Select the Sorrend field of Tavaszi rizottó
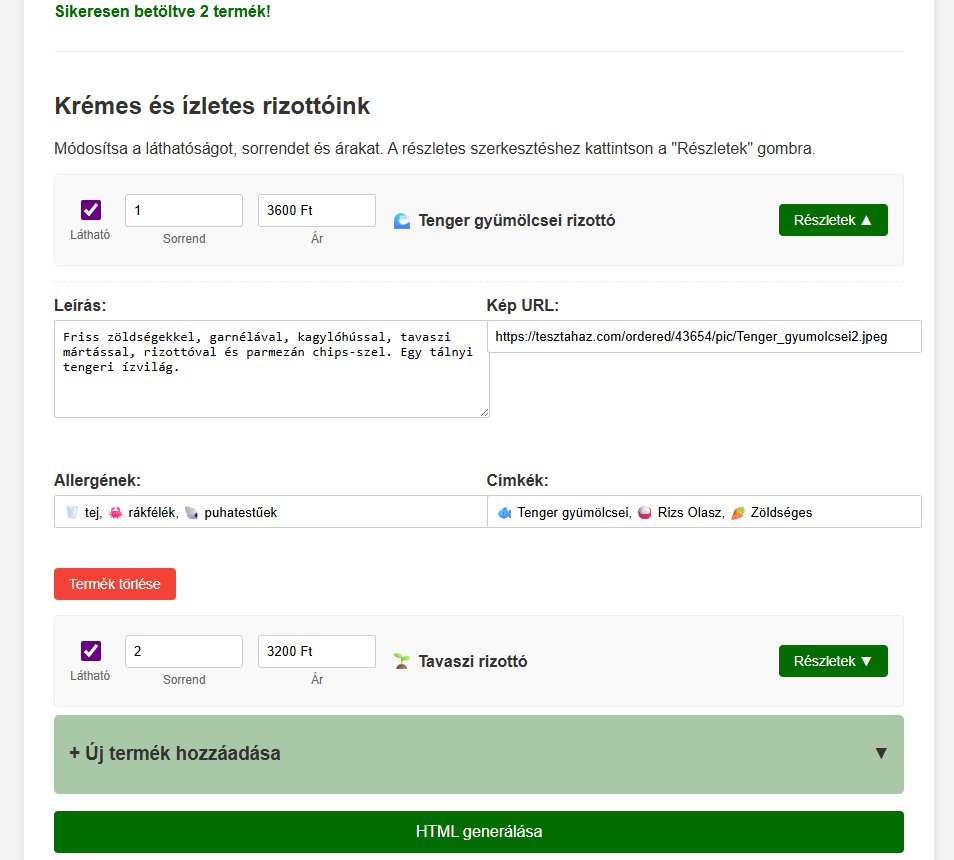This screenshot has width=954, height=860. click(x=184, y=651)
